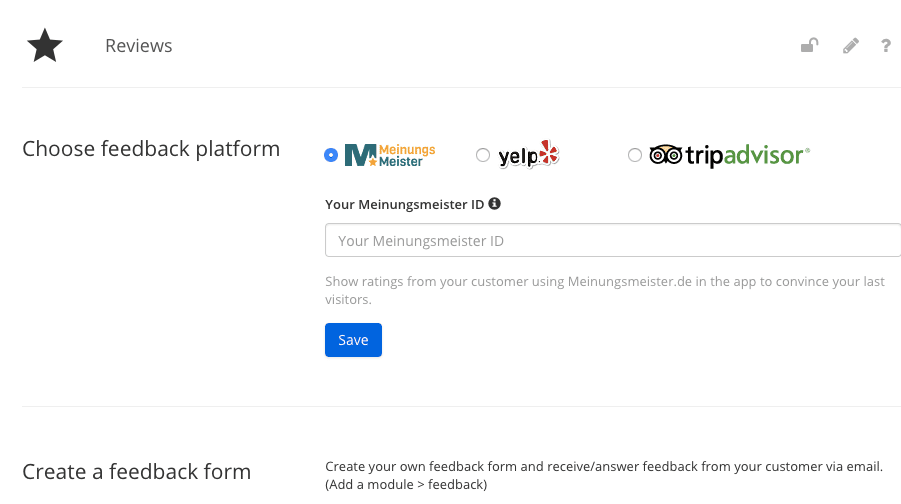Click the Your Meinungsmeister ID label

pyautogui.click(x=405, y=204)
